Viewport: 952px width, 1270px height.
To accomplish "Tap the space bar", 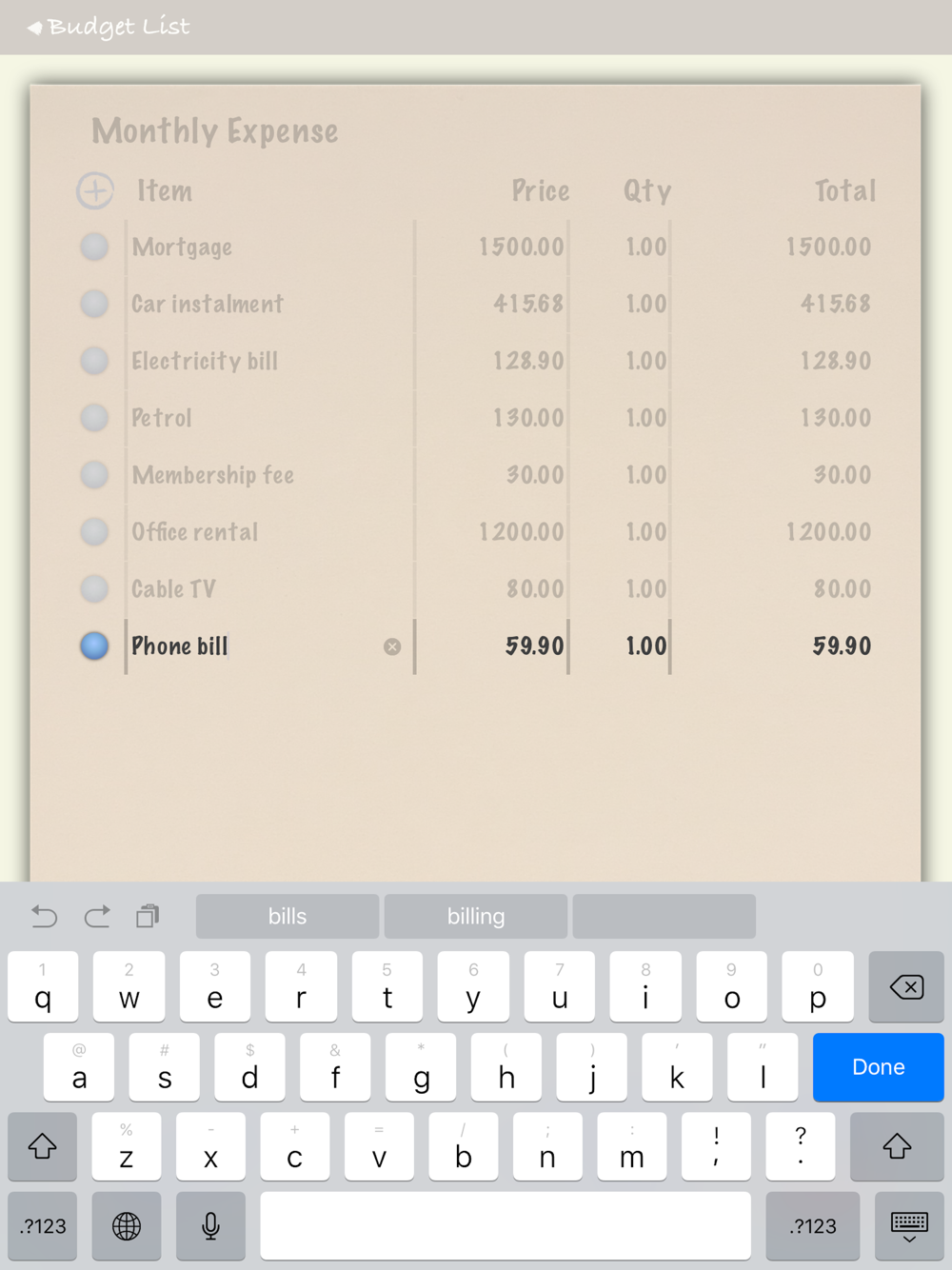I will click(x=506, y=1226).
